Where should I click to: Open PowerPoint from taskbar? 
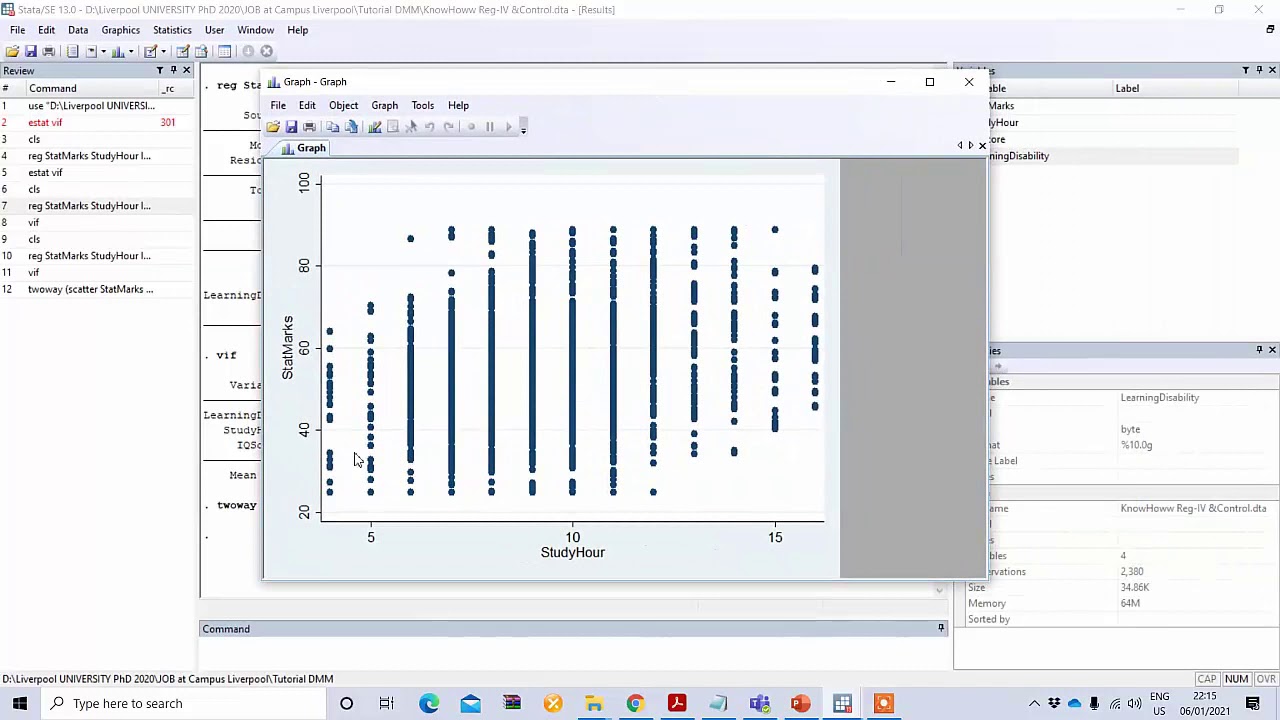point(800,703)
